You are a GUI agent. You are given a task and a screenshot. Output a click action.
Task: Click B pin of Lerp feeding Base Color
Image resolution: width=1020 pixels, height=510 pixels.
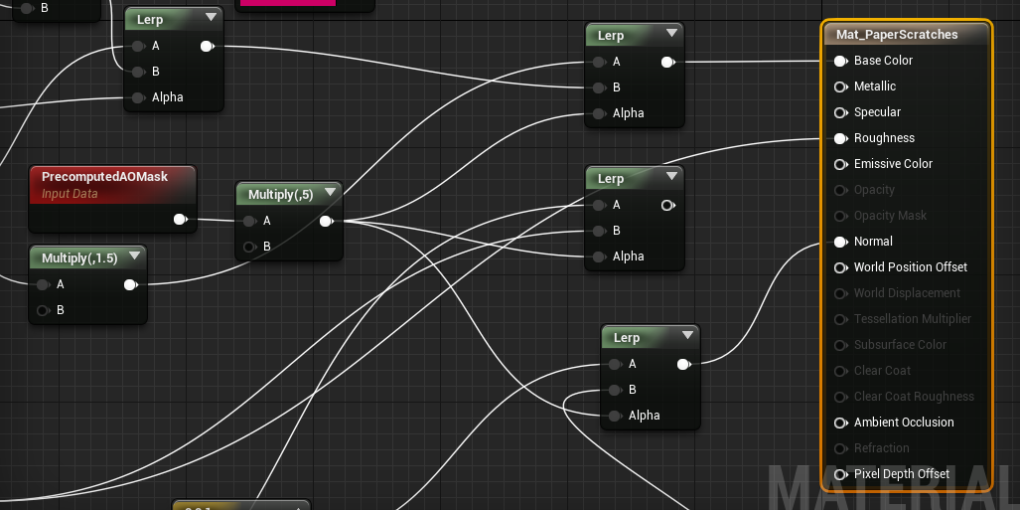coord(598,88)
